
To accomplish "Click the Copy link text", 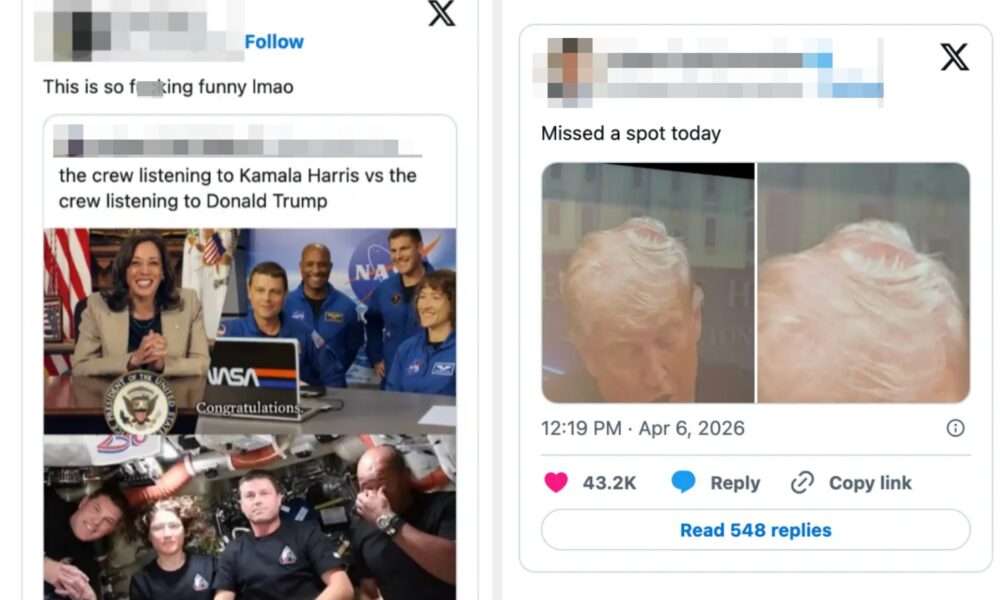I will point(870,483).
